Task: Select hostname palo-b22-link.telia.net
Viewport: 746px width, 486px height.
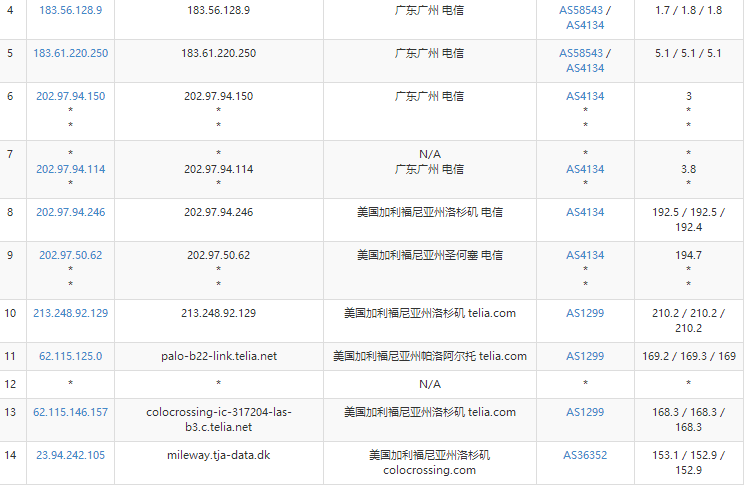Action: click(x=219, y=356)
